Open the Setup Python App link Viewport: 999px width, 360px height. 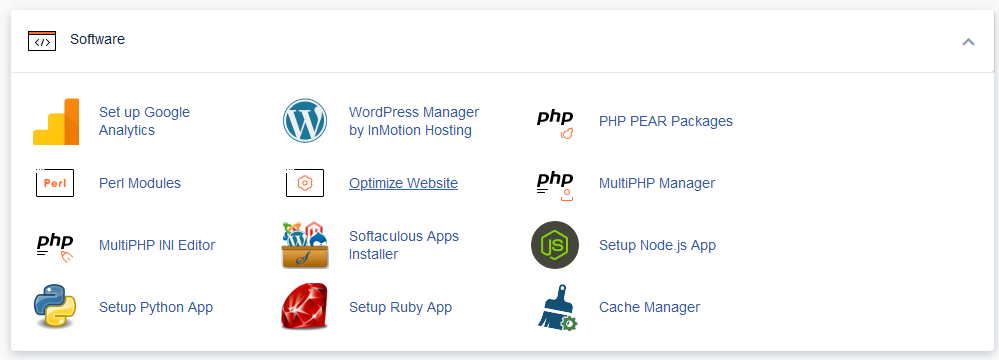(156, 307)
